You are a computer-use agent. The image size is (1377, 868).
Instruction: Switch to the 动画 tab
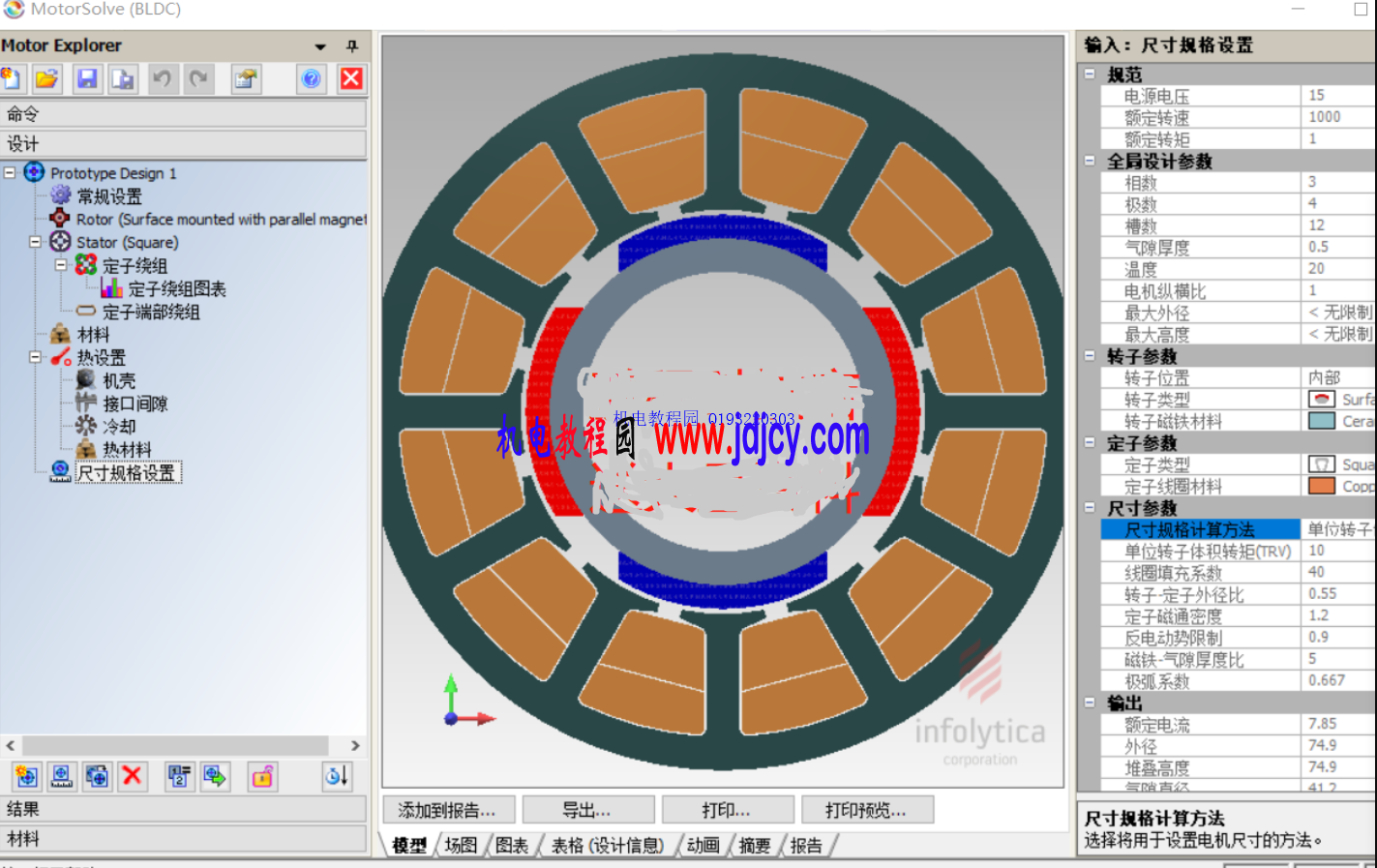tap(703, 845)
